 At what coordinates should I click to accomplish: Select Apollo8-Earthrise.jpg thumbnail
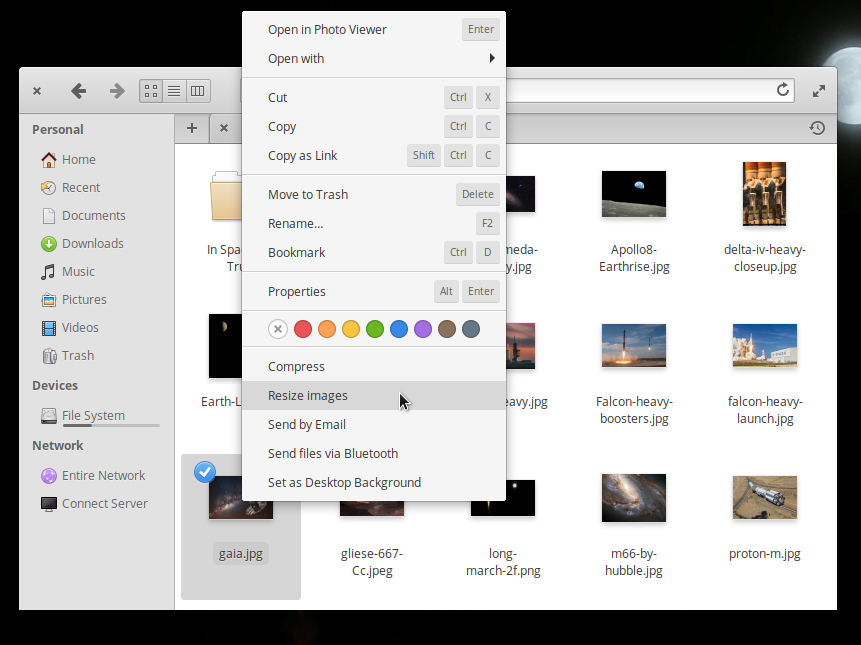[x=634, y=194]
